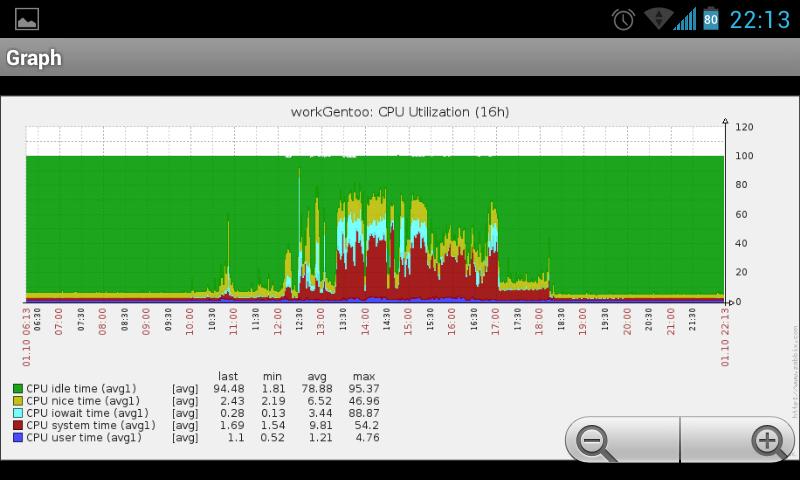Image resolution: width=800 pixels, height=480 pixels.
Task: Tap the idle time max value 95.37
Action: (364, 389)
